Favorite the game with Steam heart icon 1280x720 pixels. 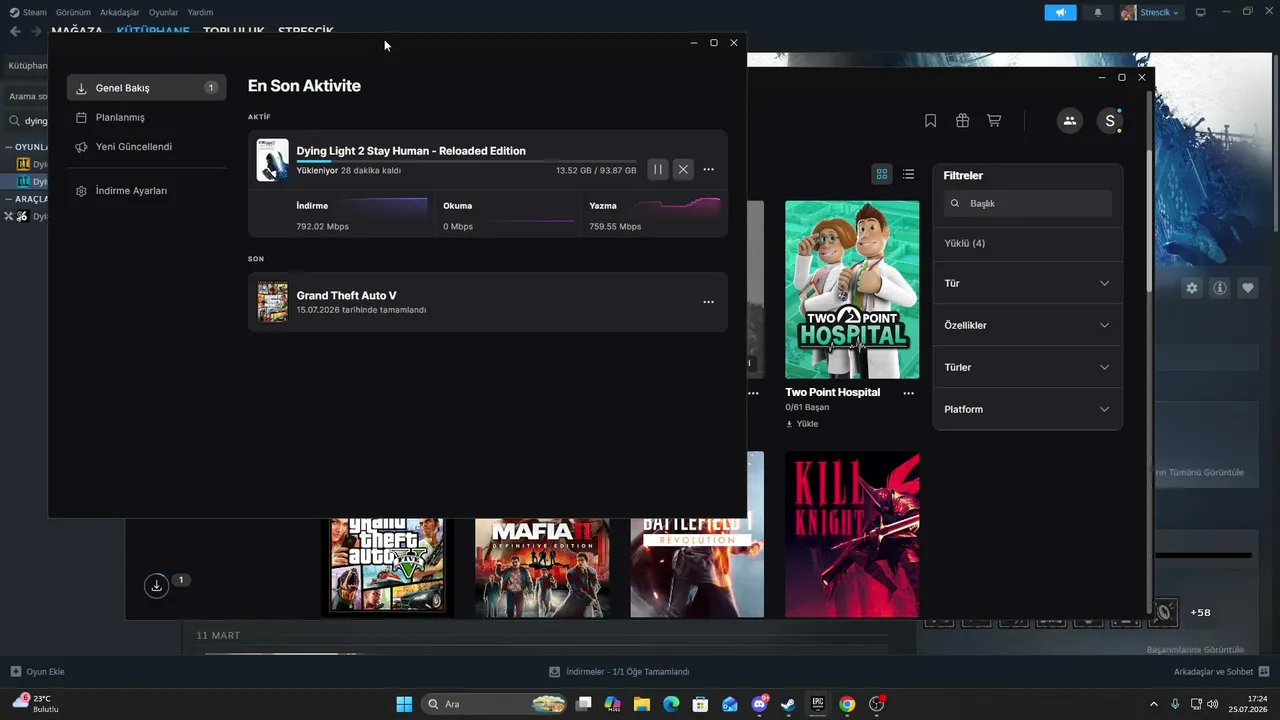click(1248, 288)
